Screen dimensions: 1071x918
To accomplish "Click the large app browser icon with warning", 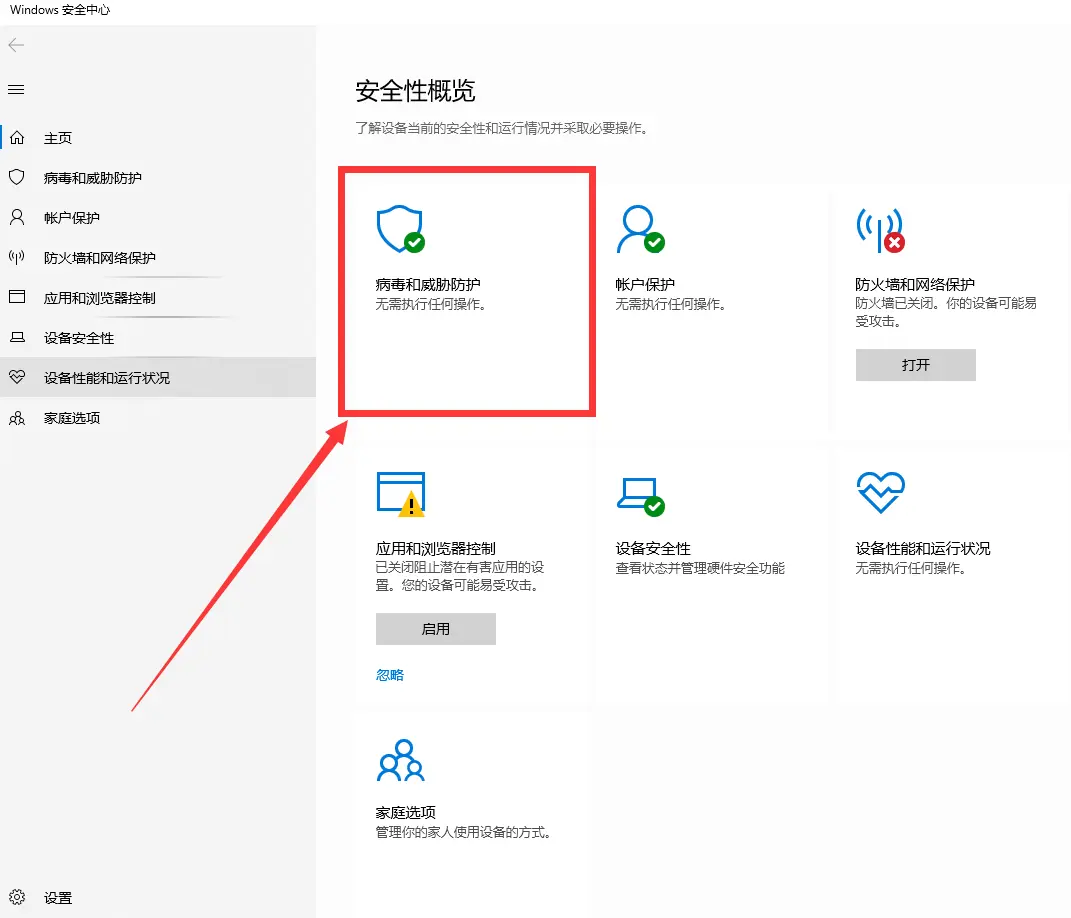I will [401, 494].
